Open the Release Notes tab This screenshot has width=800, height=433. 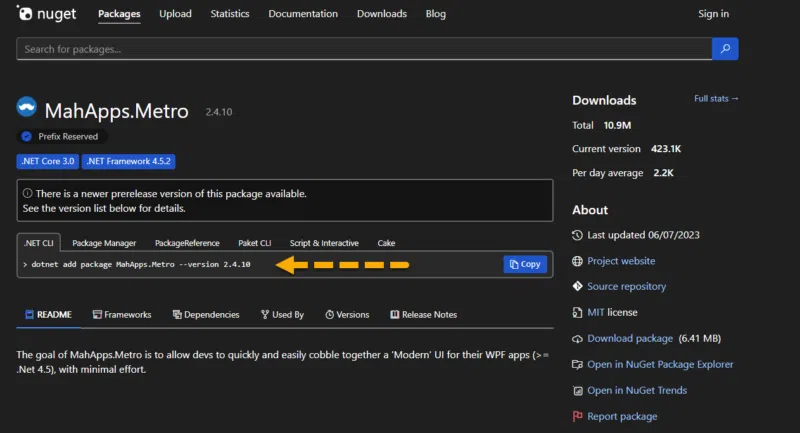pyautogui.click(x=423, y=314)
